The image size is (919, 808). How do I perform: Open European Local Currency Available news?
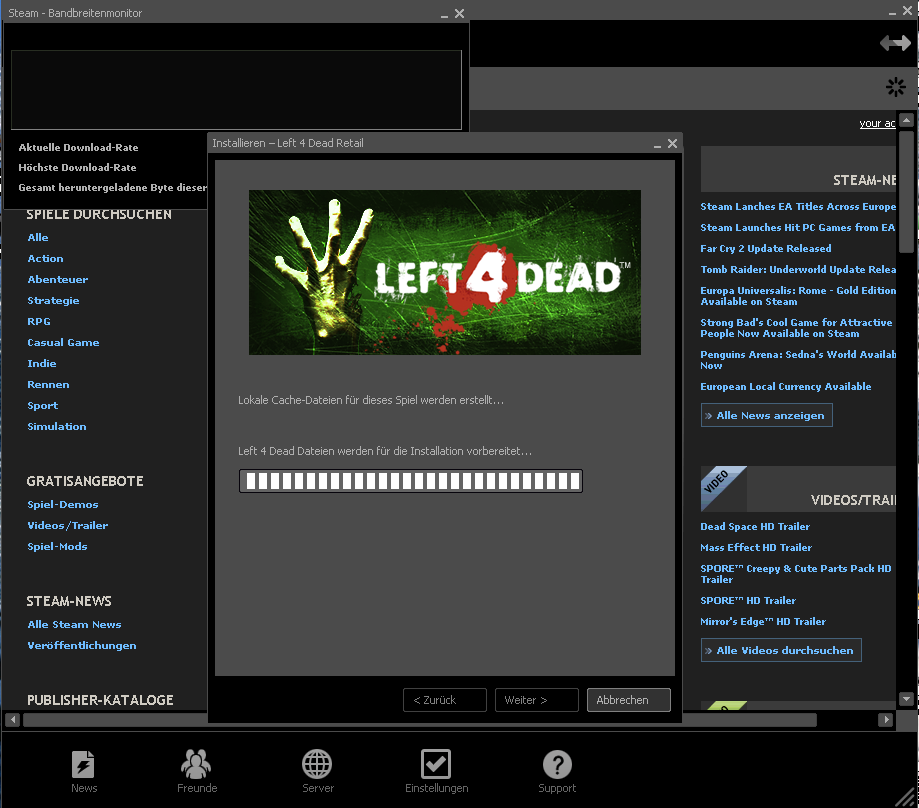pyautogui.click(x=785, y=387)
